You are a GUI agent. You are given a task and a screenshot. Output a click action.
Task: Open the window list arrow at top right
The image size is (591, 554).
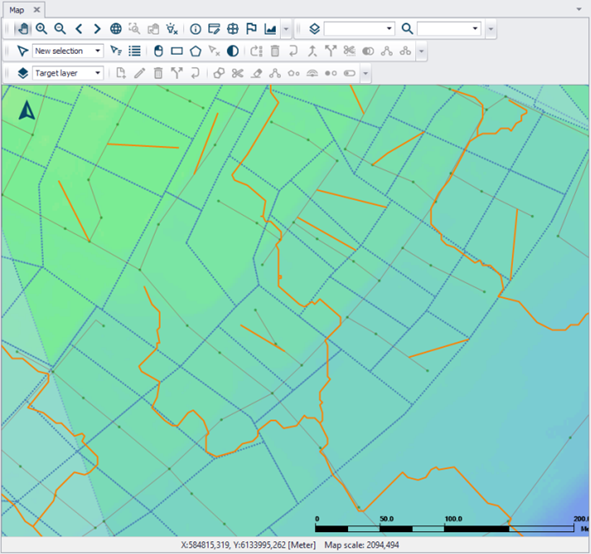pos(579,9)
